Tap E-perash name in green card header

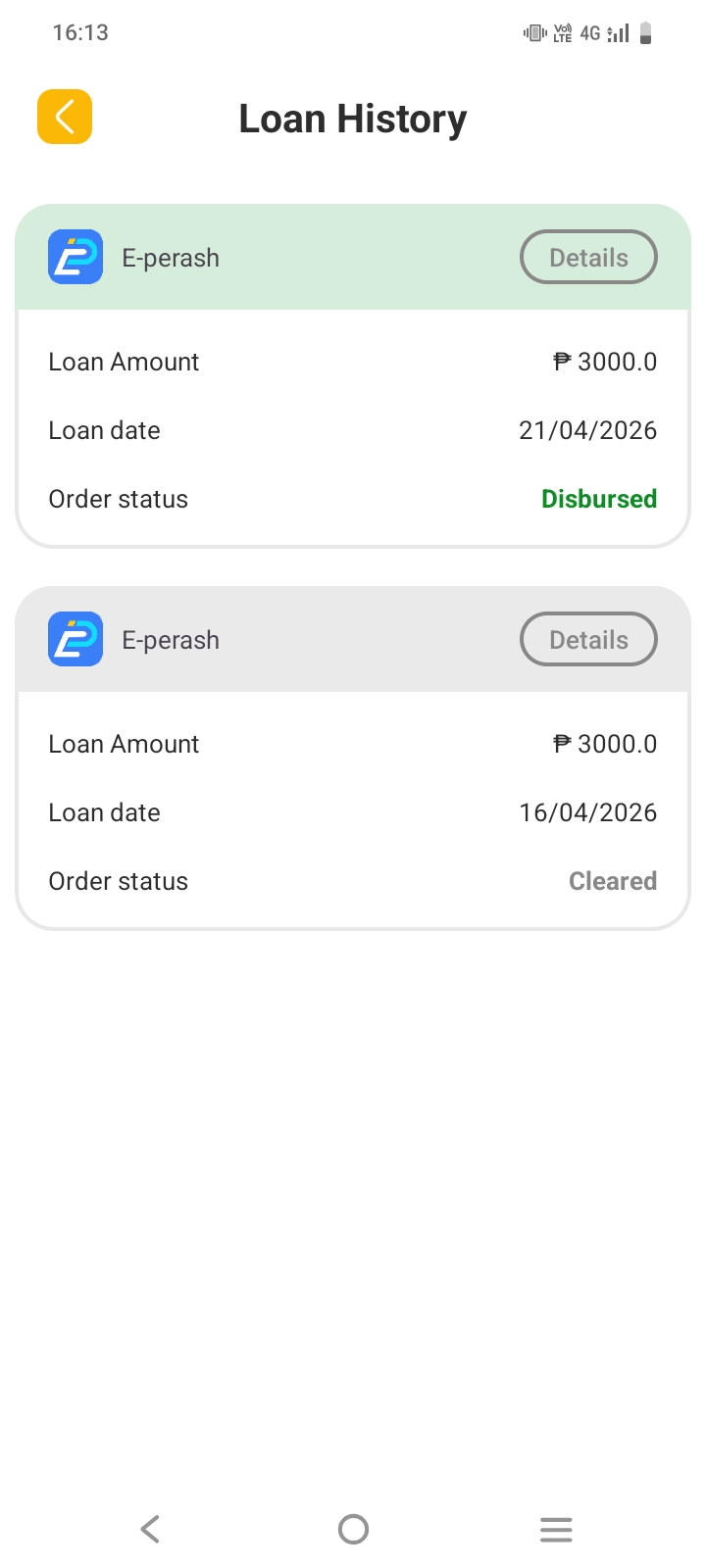(171, 258)
